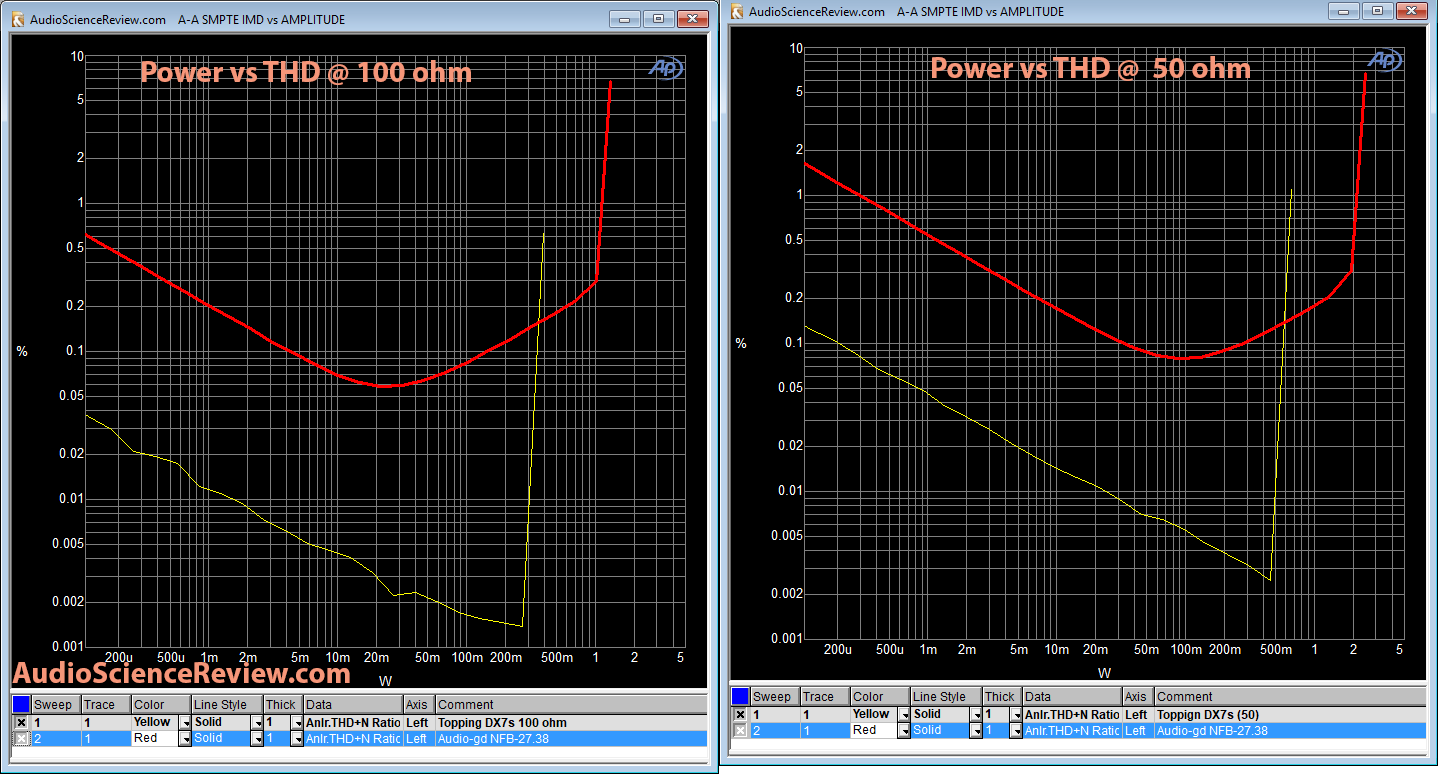The width and height of the screenshot is (1438, 774).
Task: Open the Line Style dropdown for Toppign DX7s (50)
Action: [976, 714]
